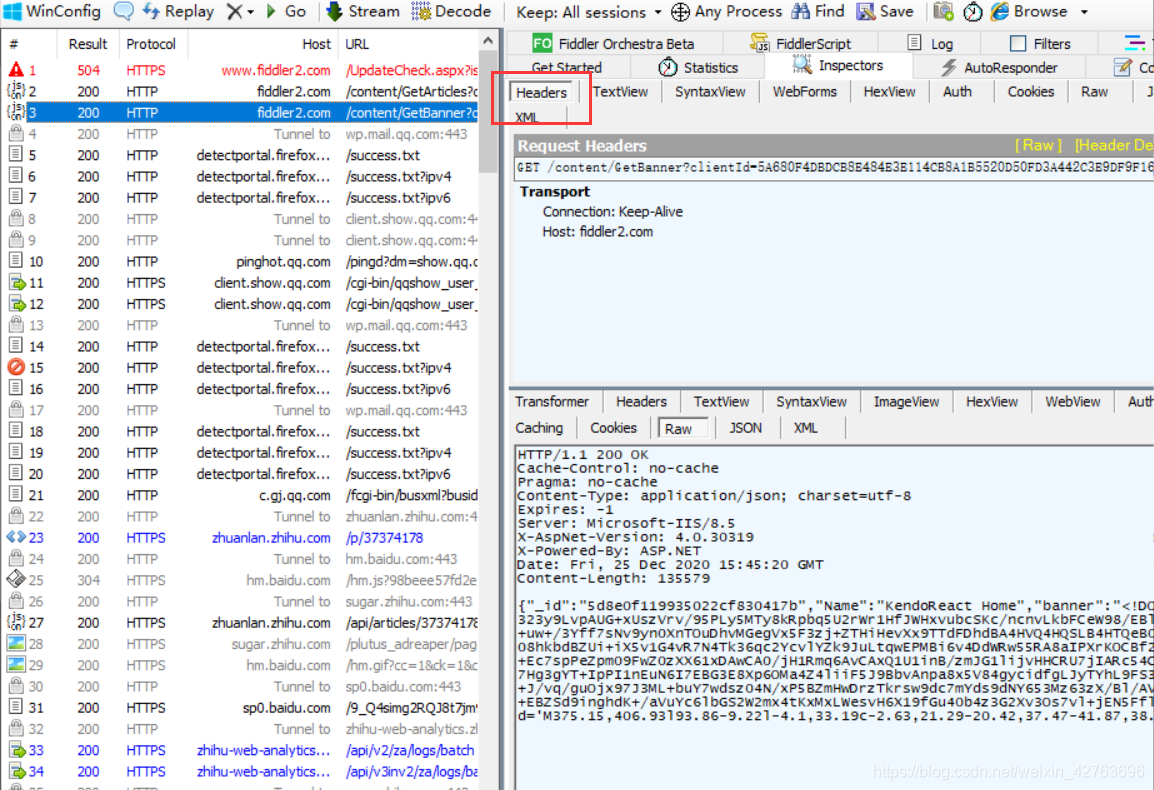Select session 28 image icon
Screen dimensions: 1154x790
(15, 643)
